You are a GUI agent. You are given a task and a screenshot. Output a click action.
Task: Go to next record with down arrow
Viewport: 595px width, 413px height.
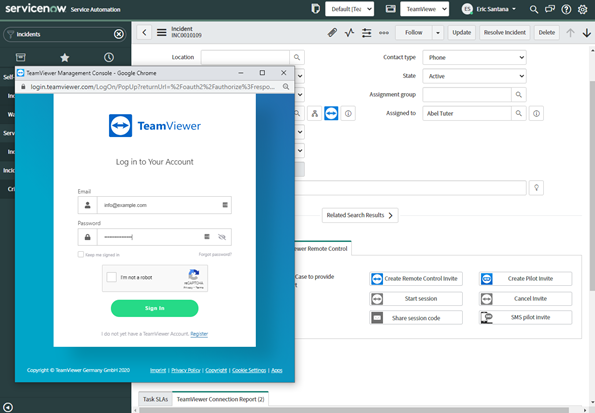click(587, 33)
